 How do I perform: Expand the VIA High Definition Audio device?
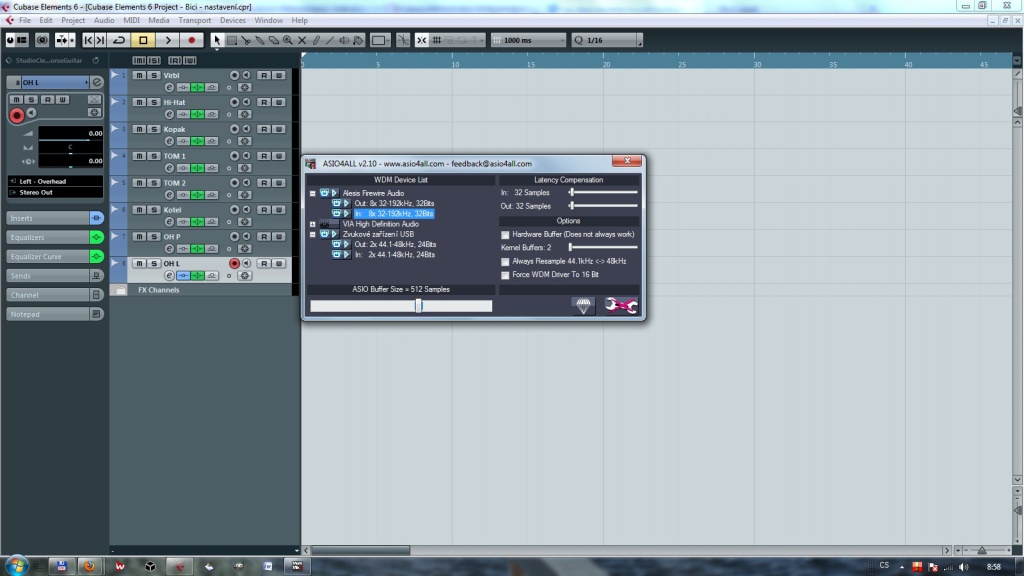tap(313, 224)
